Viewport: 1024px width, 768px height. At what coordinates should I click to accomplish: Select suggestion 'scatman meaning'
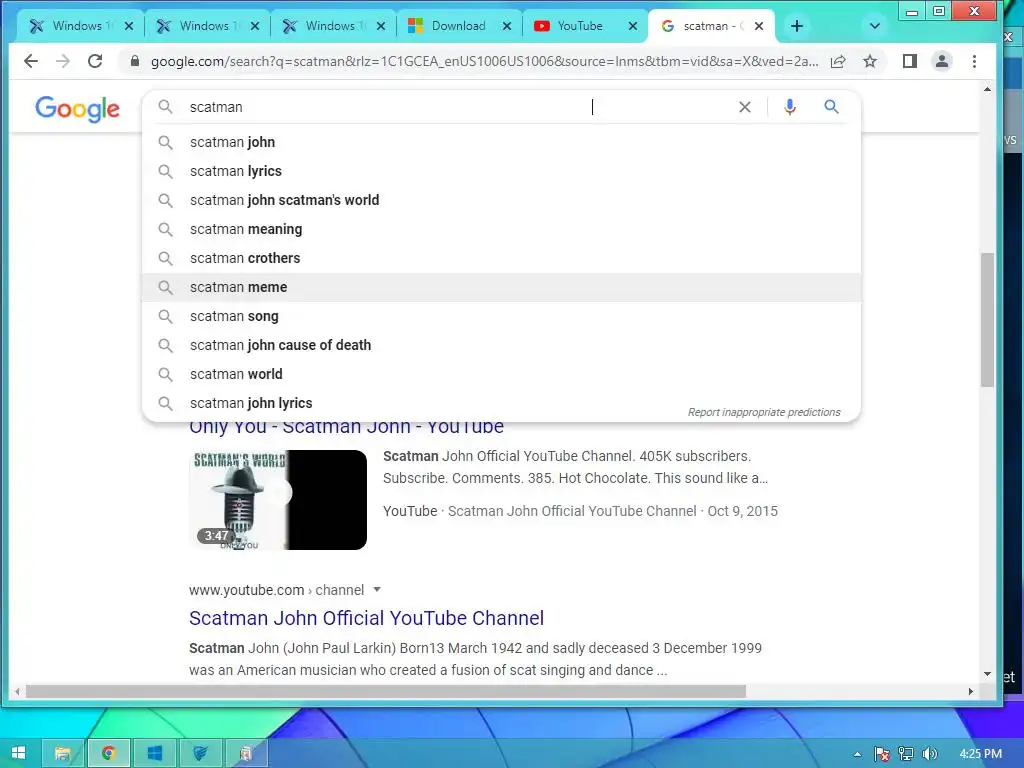click(x=501, y=229)
